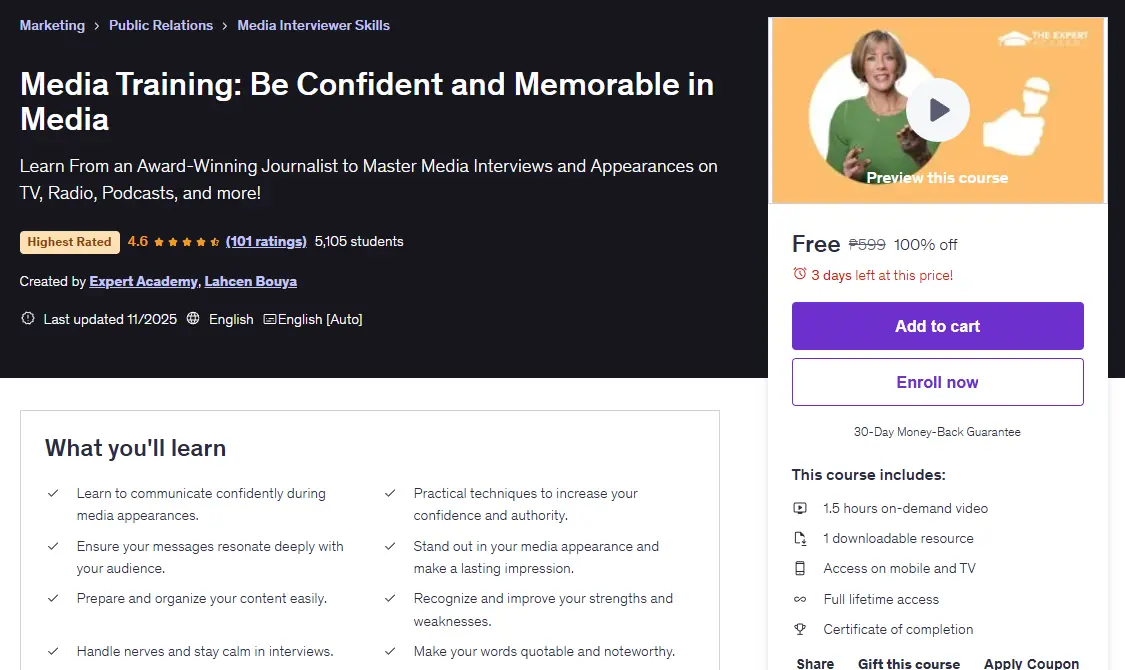The width and height of the screenshot is (1125, 670).
Task: Click the rating stars
Action: 187,242
